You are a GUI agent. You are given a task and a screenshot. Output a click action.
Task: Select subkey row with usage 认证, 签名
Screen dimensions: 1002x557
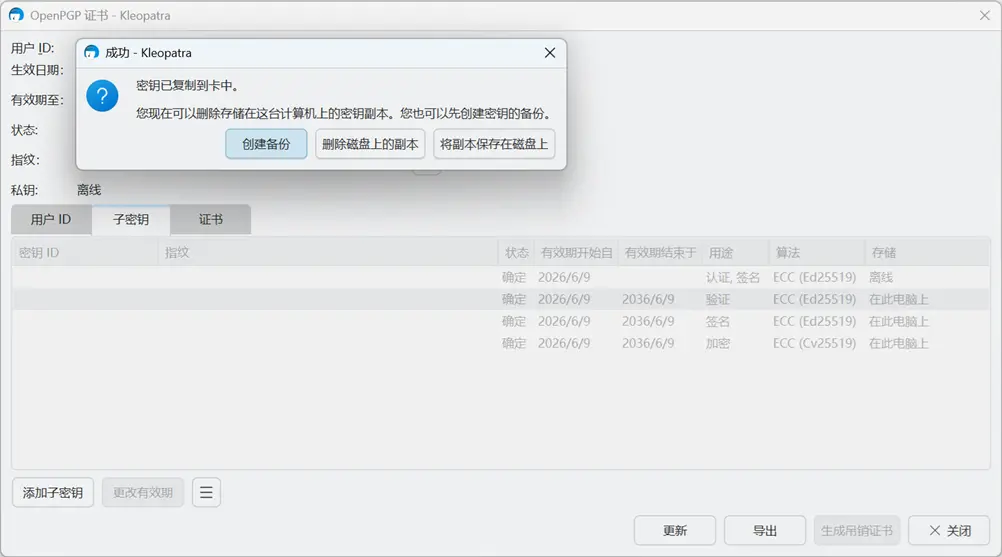click(501, 277)
